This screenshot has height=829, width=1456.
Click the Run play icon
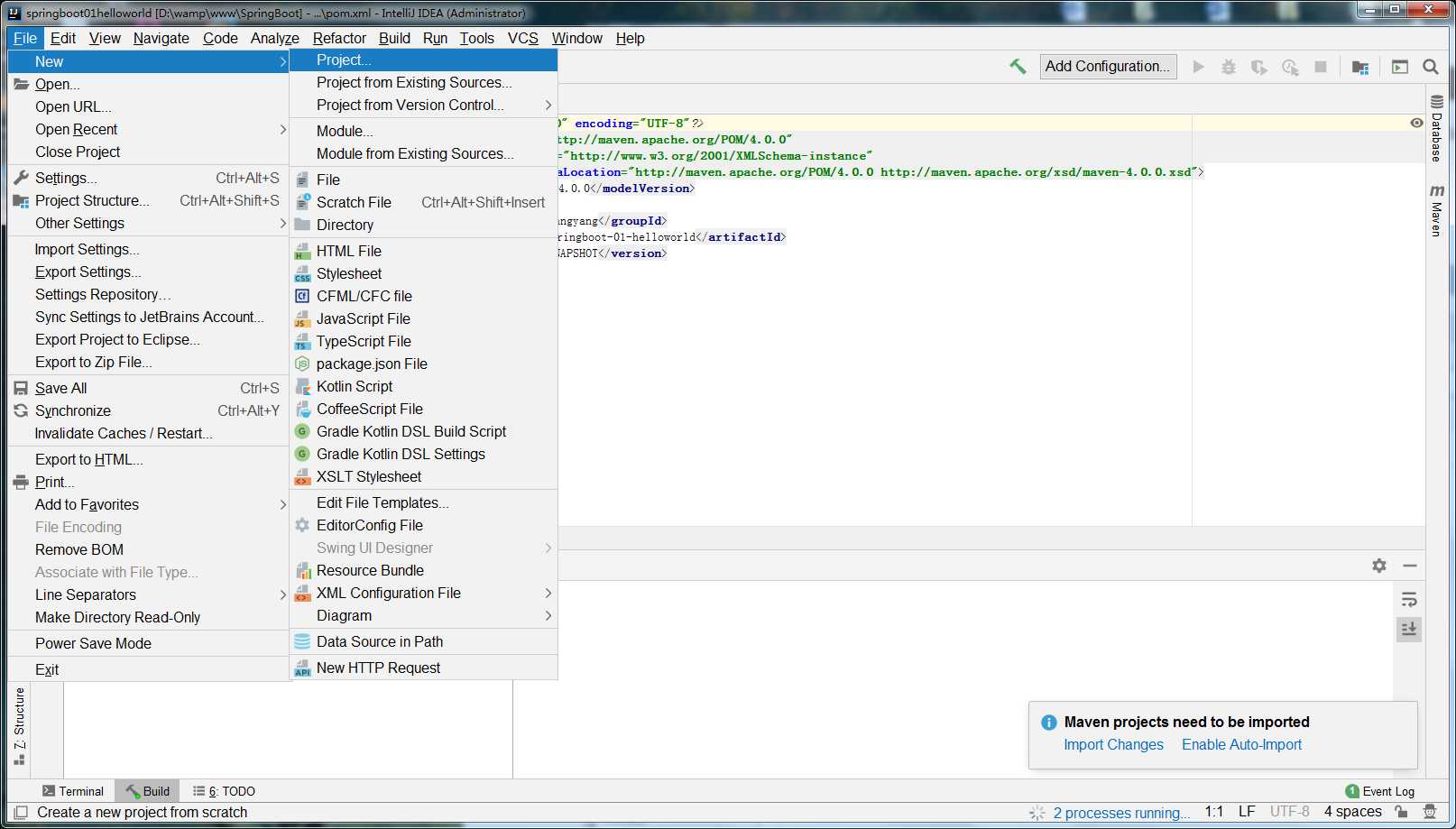tap(1198, 67)
